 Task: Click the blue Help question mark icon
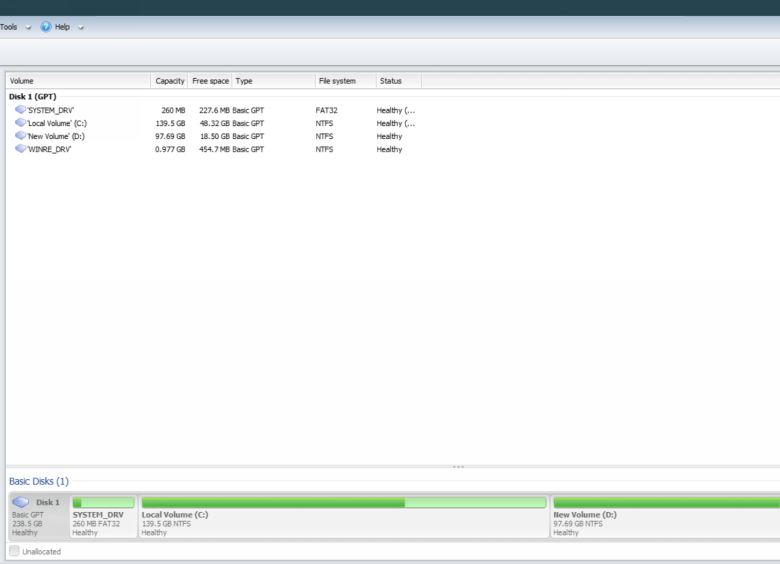pos(46,27)
